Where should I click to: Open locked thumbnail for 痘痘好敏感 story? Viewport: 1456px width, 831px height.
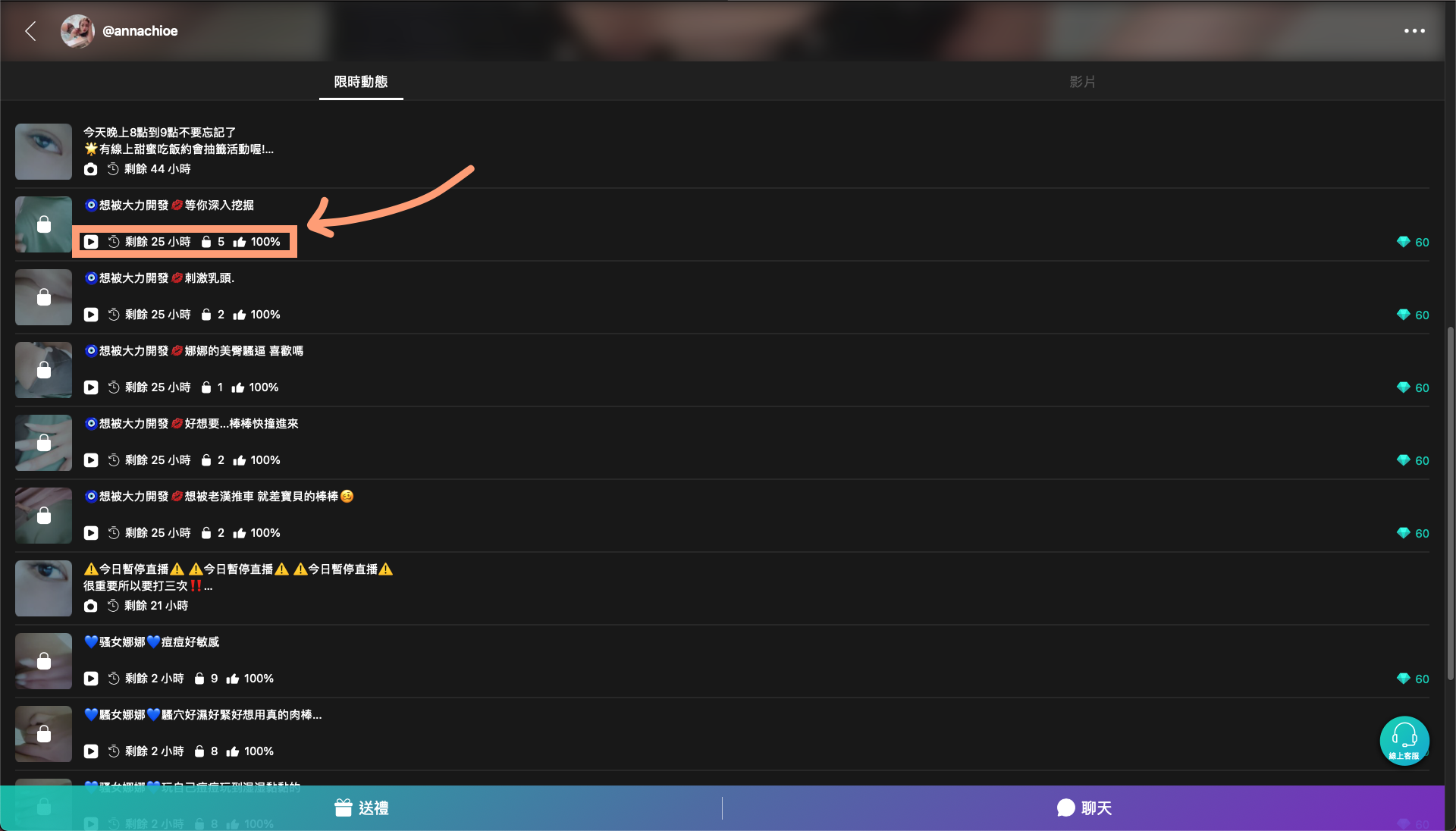click(x=43, y=661)
